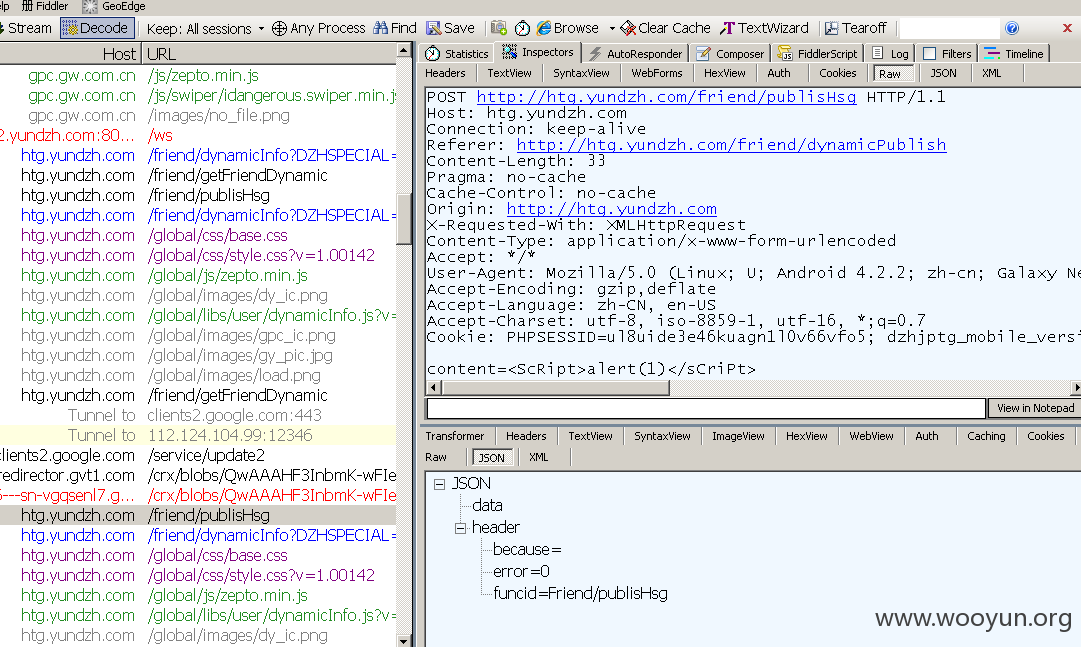Select the request Auth tab

click(x=778, y=73)
